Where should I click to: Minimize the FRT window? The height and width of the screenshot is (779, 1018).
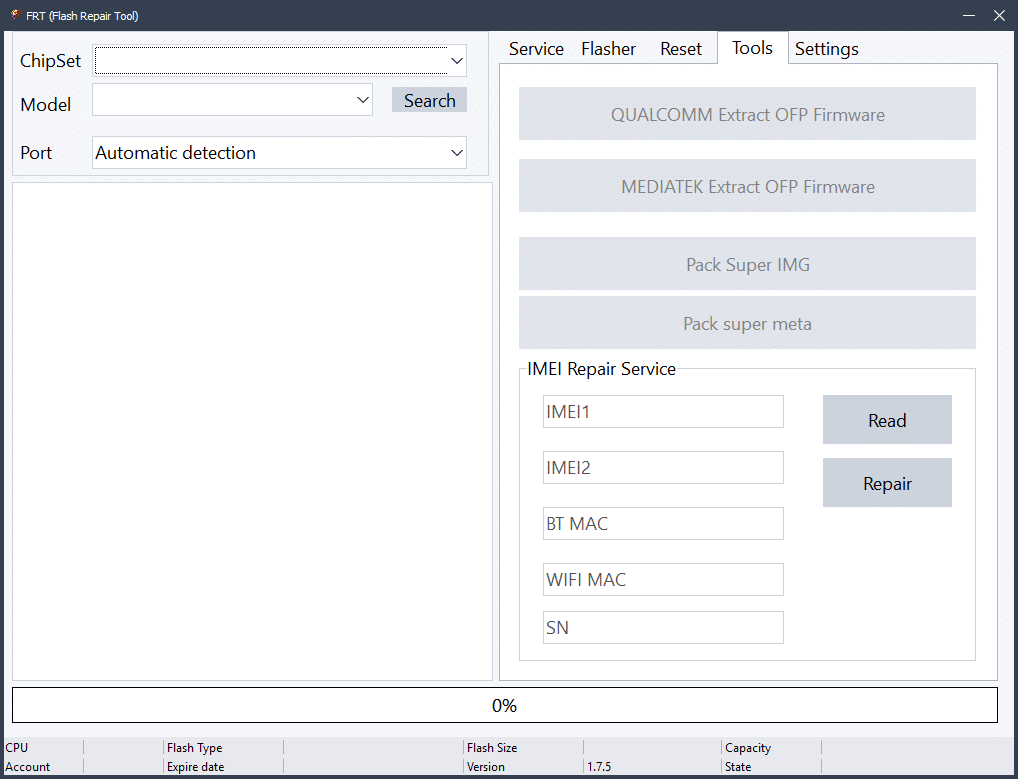coord(969,15)
